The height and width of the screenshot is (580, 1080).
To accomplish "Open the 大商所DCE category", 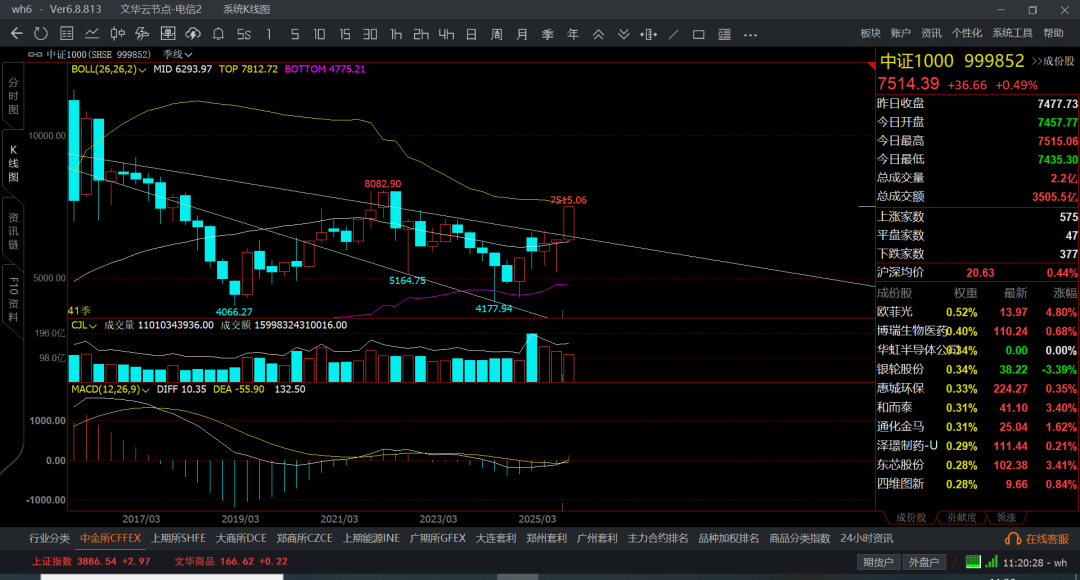I will pos(241,539).
